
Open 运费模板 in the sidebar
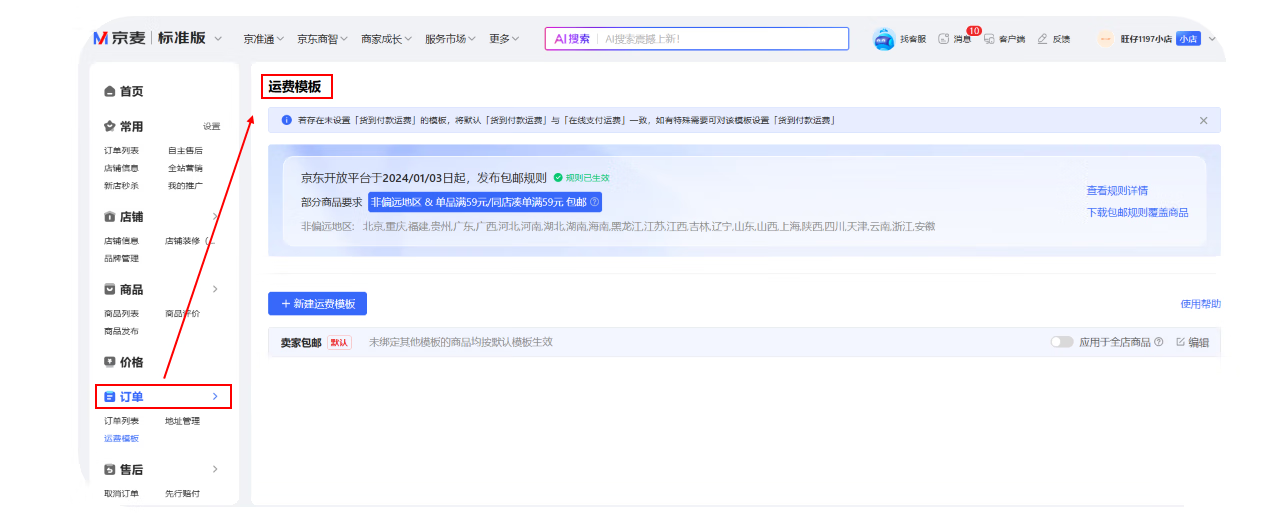coord(121,438)
